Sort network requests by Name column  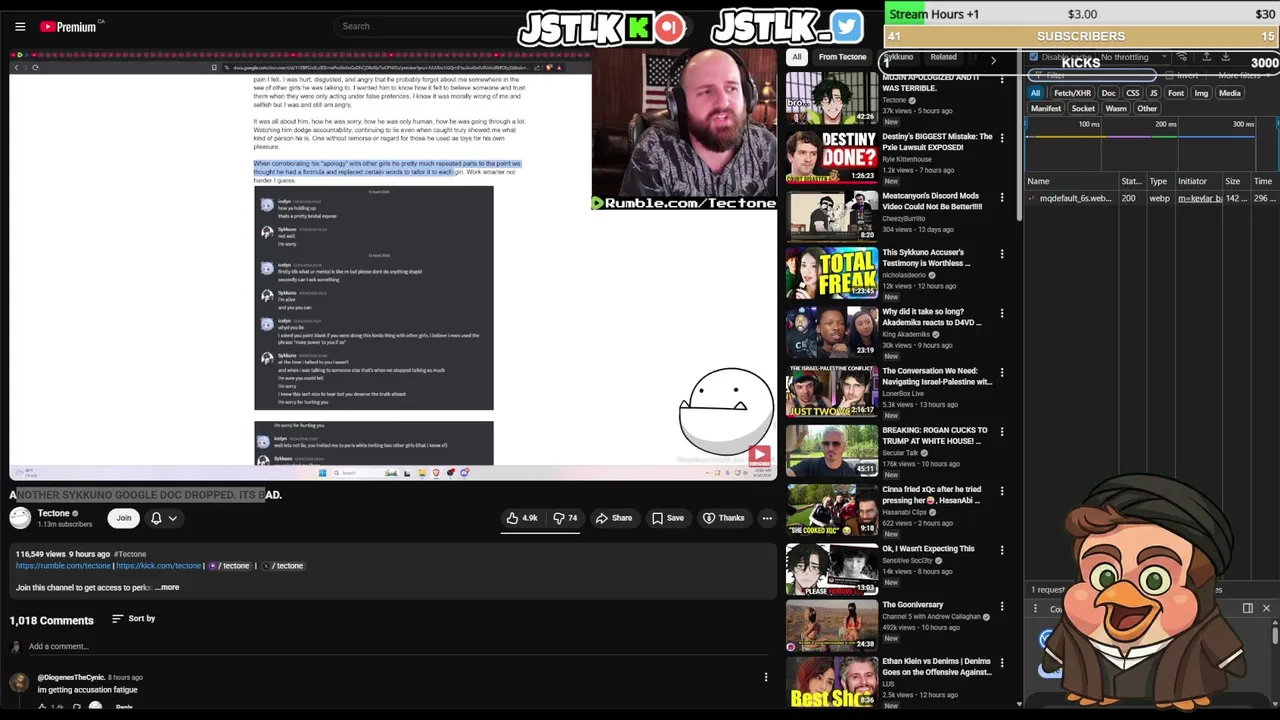pyautogui.click(x=1072, y=181)
